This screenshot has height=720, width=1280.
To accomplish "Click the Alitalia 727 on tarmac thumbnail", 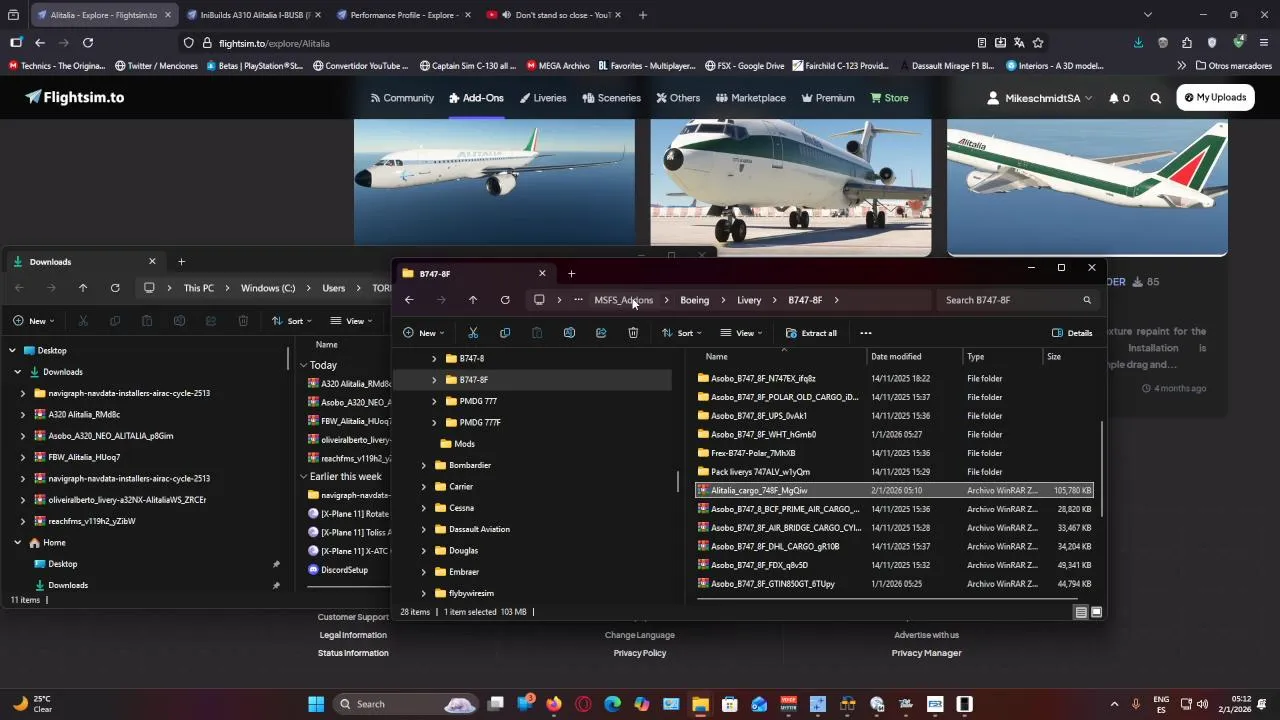I will pyautogui.click(x=791, y=187).
